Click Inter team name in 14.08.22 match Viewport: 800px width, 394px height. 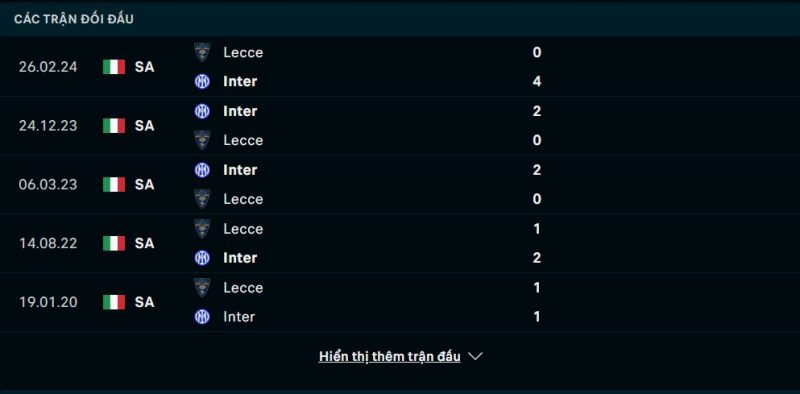coord(240,258)
